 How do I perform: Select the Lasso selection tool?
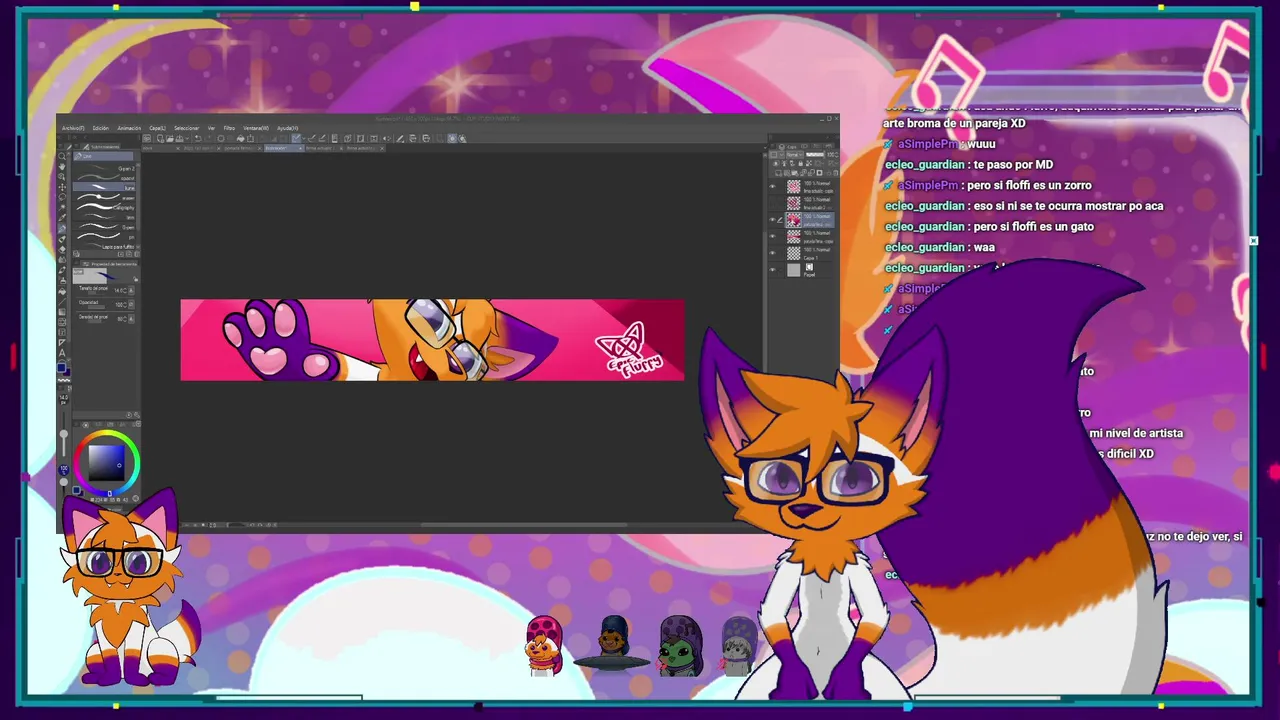(x=62, y=197)
